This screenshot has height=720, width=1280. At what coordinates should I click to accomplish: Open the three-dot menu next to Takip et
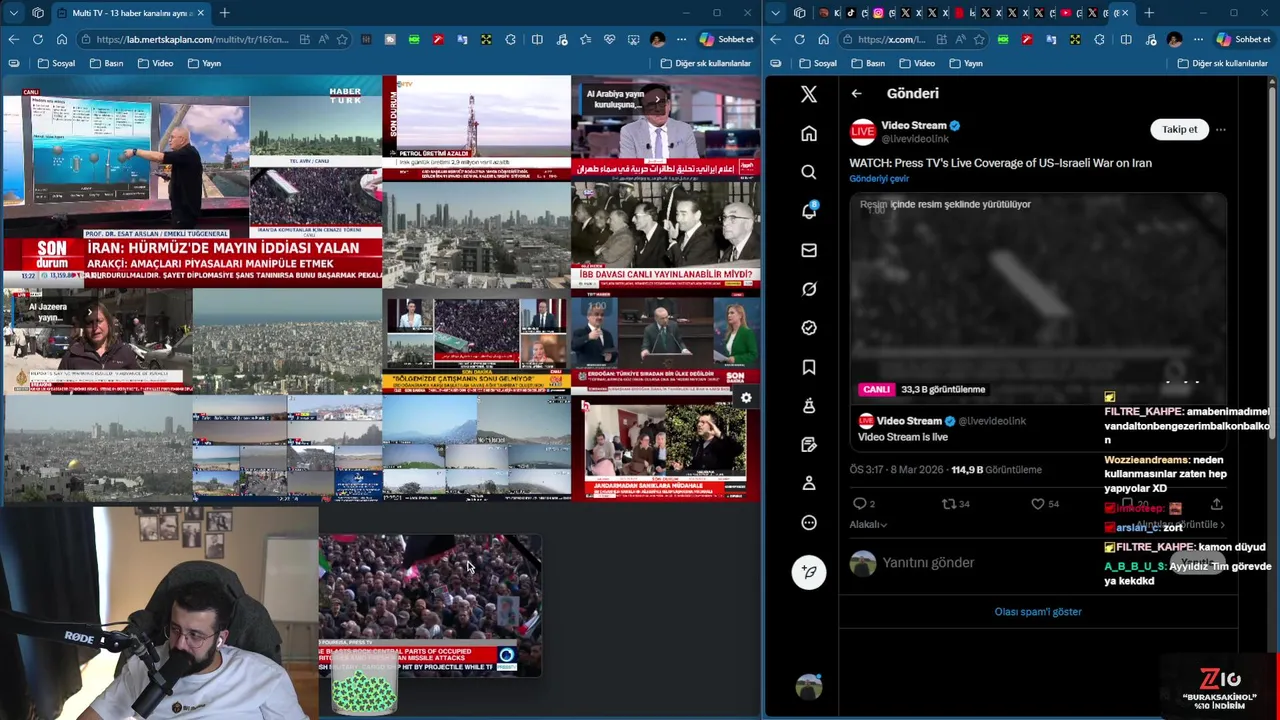pyautogui.click(x=1220, y=129)
